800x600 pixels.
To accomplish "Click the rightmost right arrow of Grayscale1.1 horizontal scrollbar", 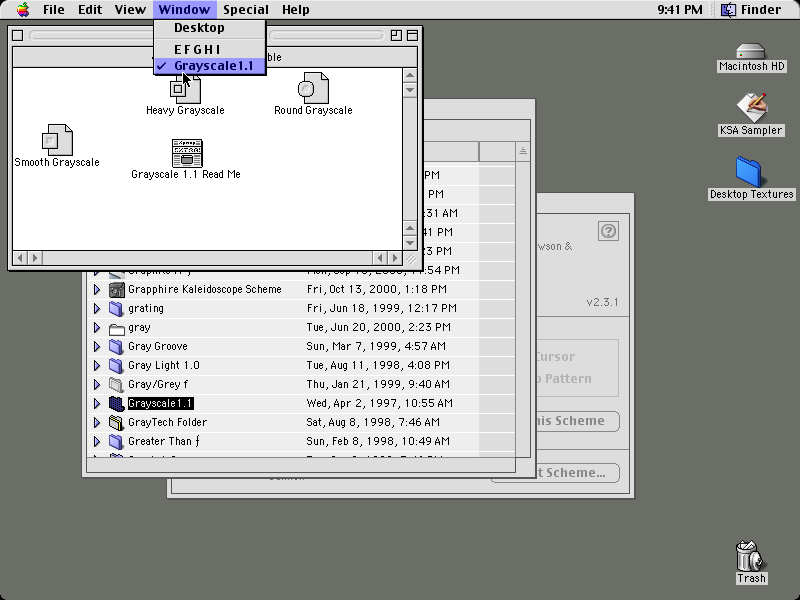I will pyautogui.click(x=395, y=258).
